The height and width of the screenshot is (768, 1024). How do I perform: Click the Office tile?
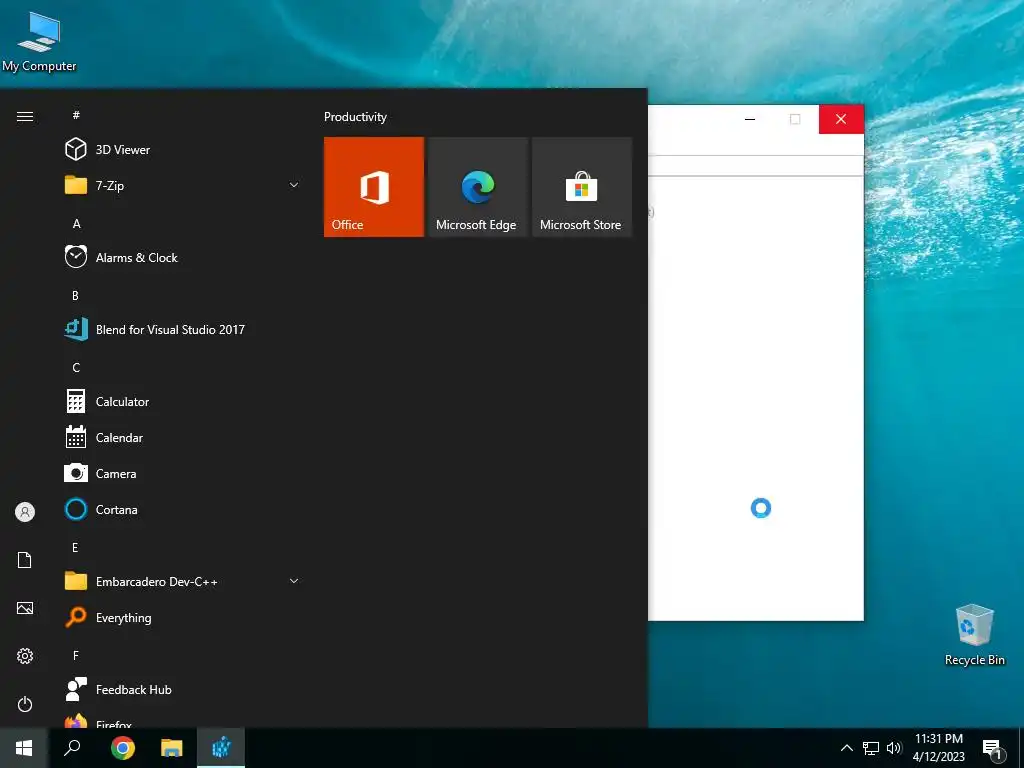(x=374, y=187)
